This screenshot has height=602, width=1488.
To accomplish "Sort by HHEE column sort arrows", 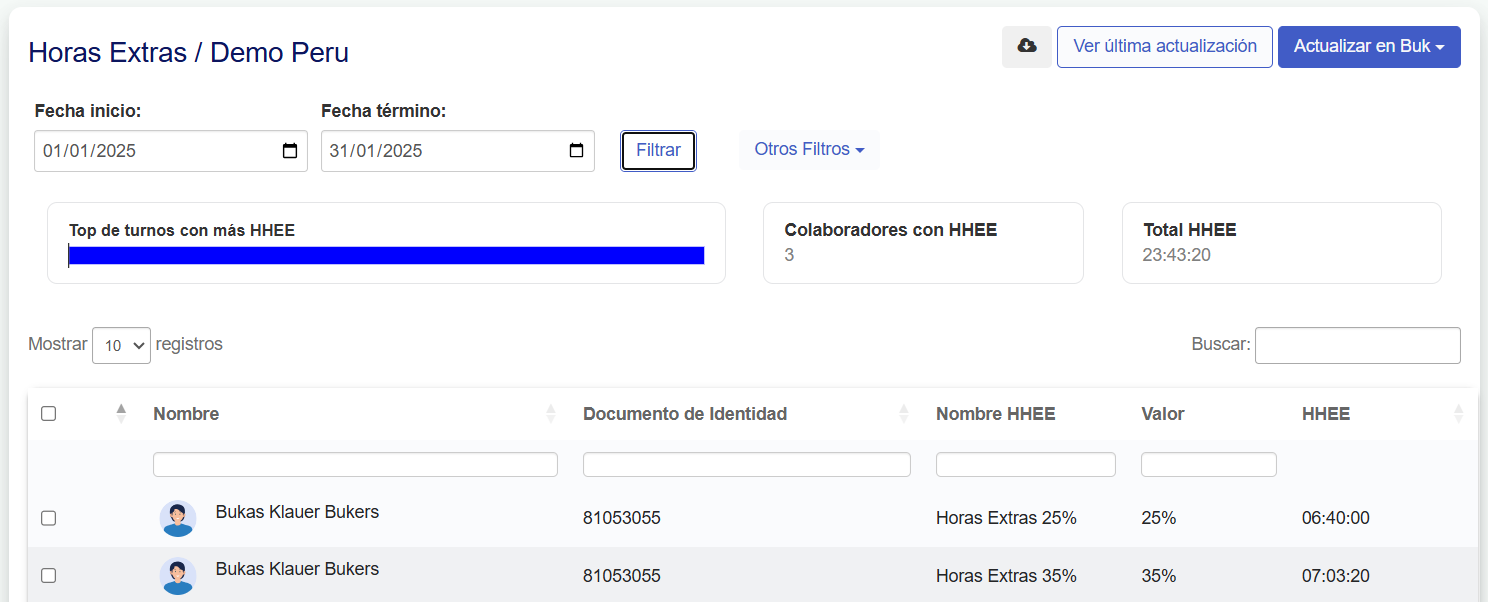I will pyautogui.click(x=1458, y=414).
